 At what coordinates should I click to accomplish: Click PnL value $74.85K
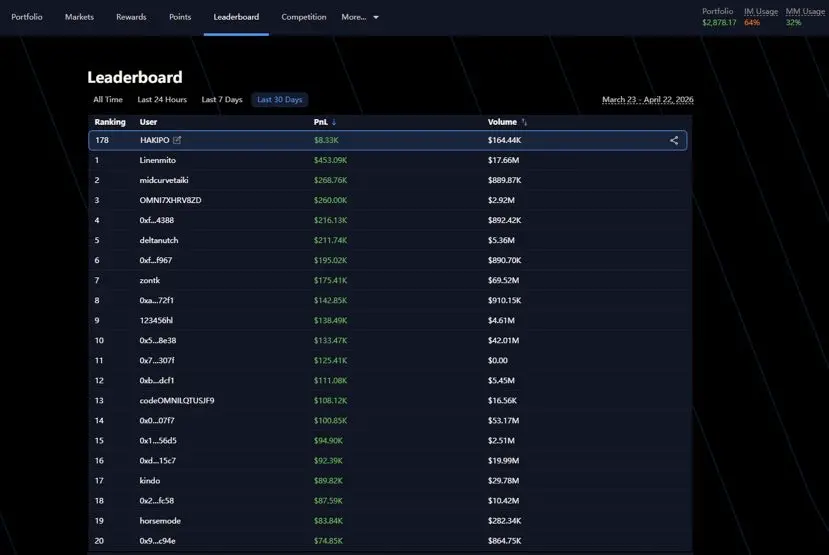[328, 541]
